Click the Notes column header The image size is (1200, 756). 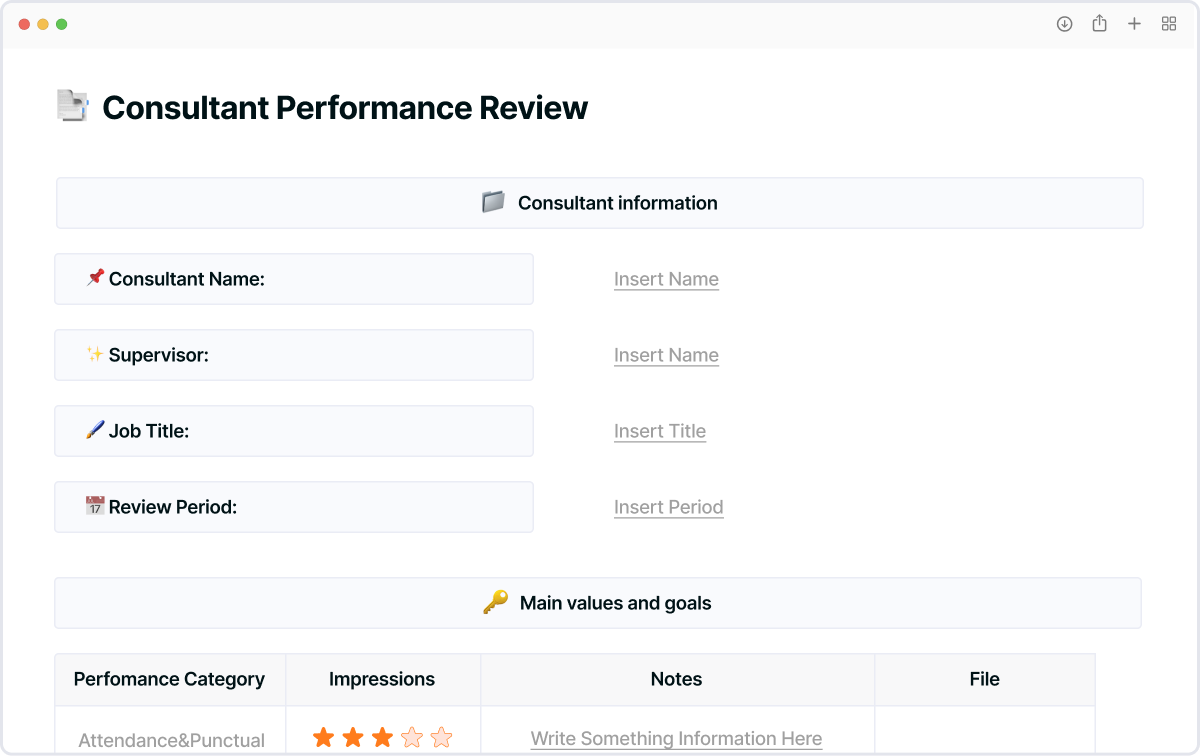[676, 679]
